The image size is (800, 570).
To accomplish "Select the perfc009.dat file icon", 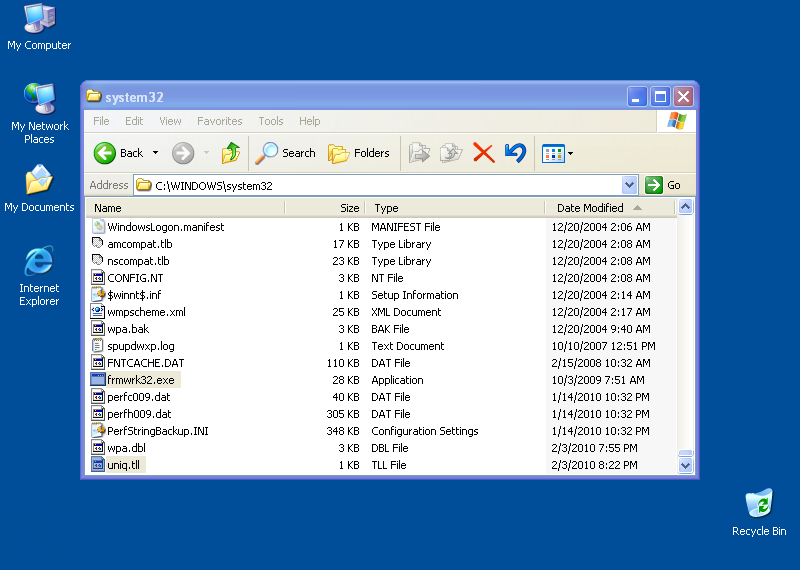I will pos(98,396).
